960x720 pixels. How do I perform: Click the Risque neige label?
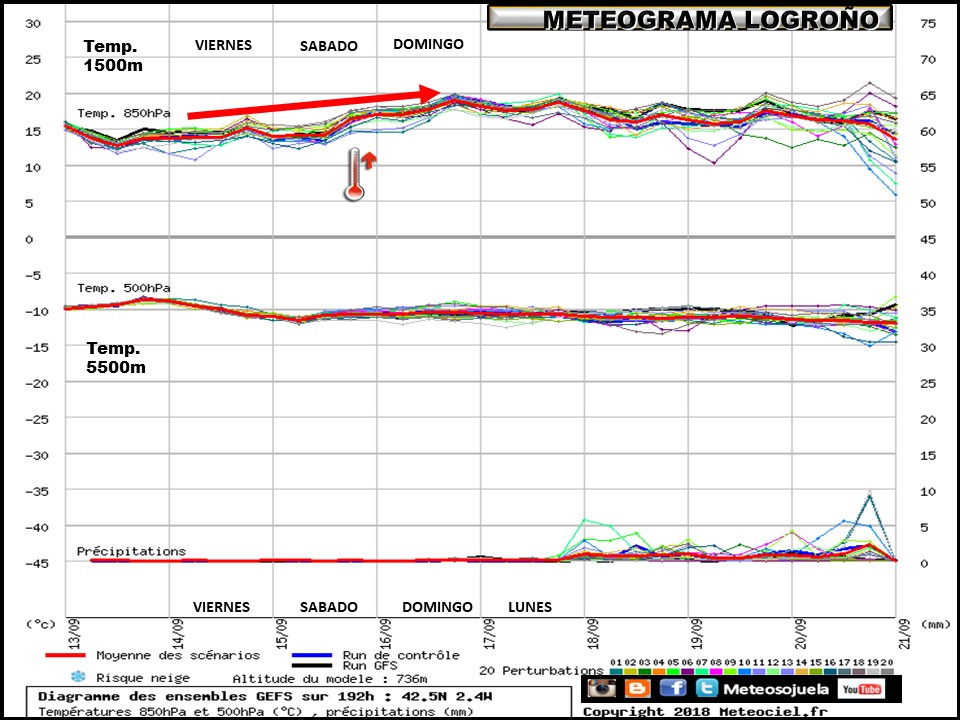click(143, 678)
